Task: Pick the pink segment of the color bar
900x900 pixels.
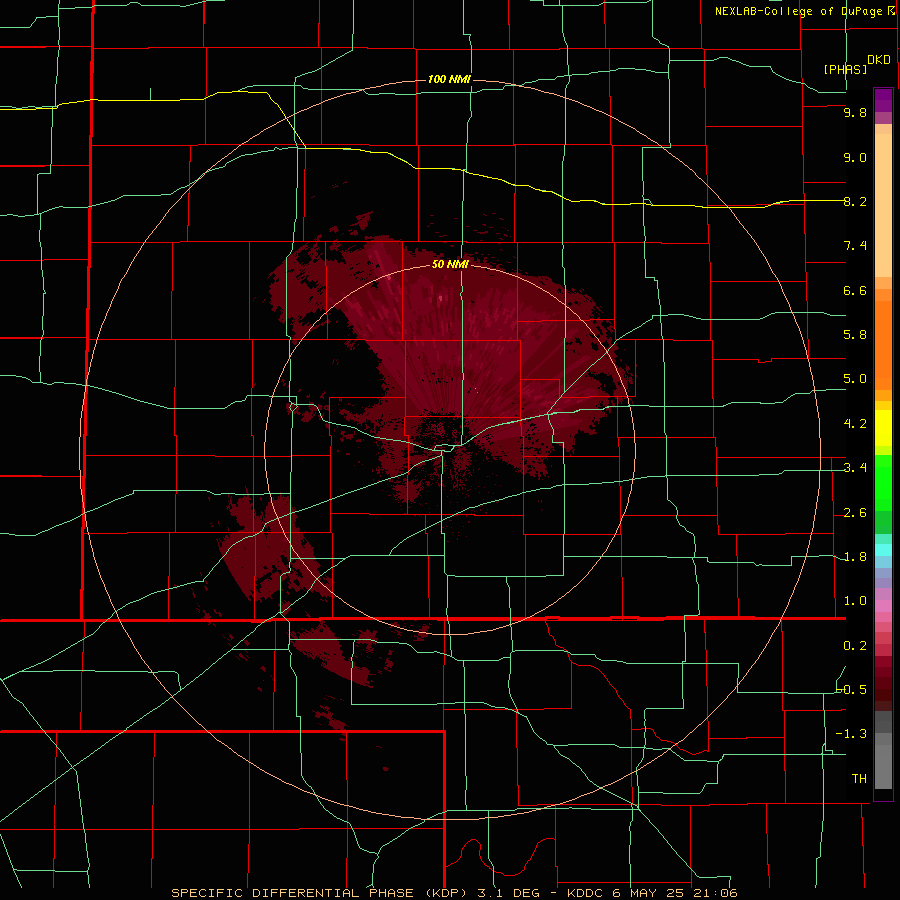Action: coord(883,606)
